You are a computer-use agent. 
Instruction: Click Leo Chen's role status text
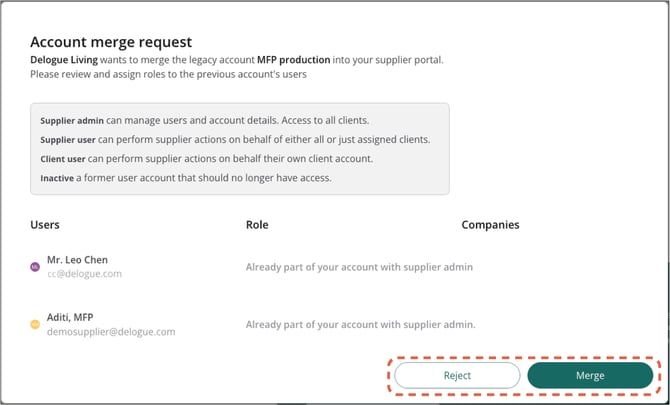tap(359, 267)
